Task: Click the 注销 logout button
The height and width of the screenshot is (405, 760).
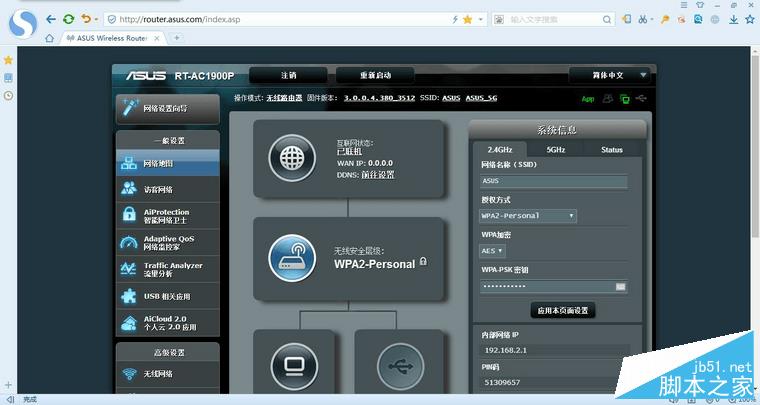Action: tap(288, 75)
